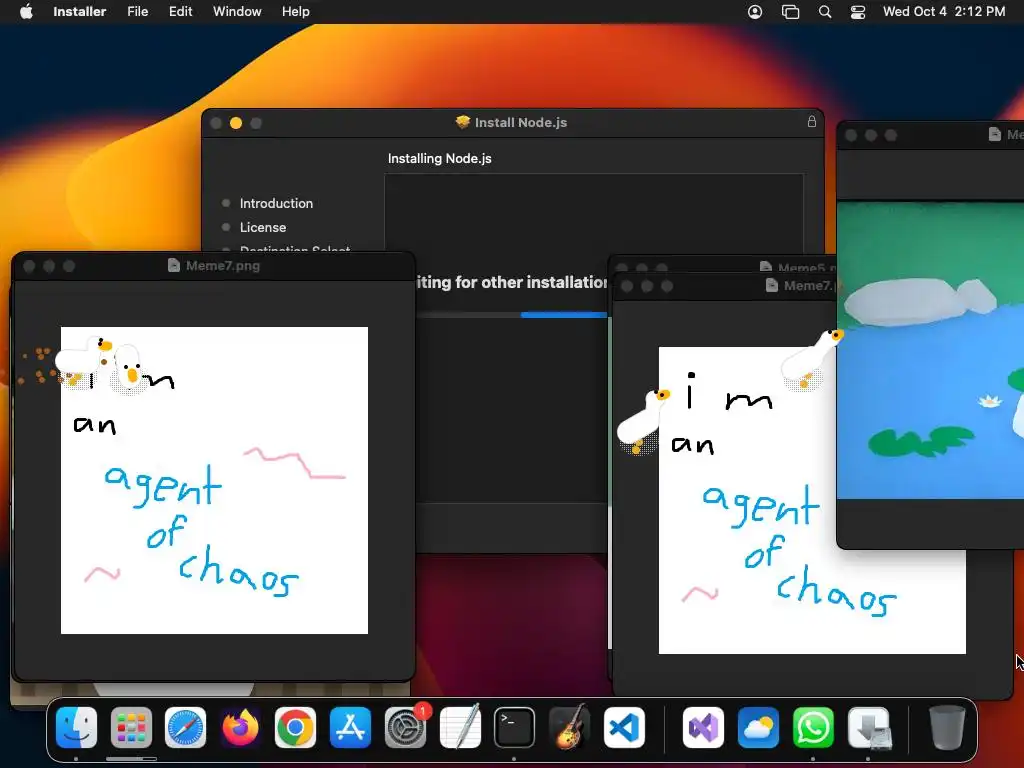Click the file icon in right Meme7 title bar
1024x768 pixels.
pos(772,285)
